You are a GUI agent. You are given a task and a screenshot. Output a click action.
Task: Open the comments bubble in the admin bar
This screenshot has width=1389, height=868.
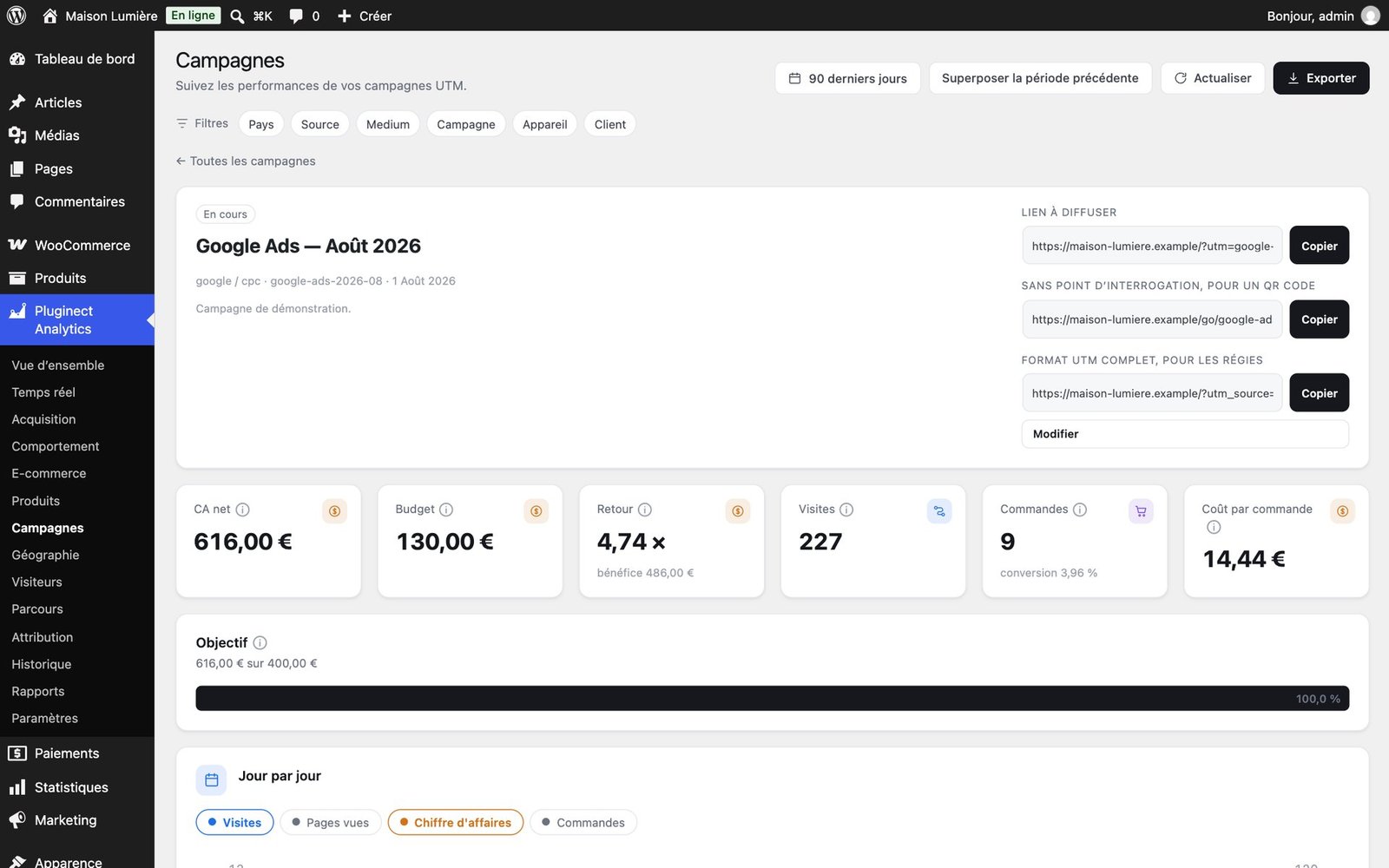pyautogui.click(x=296, y=16)
